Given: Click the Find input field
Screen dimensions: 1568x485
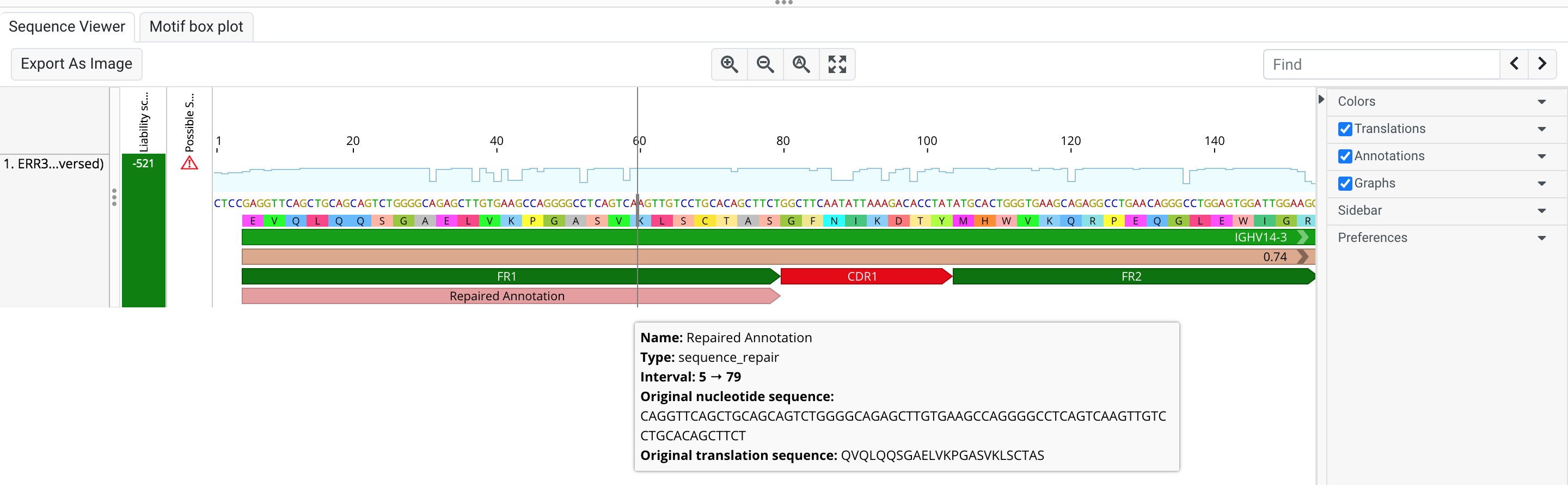Looking at the screenshot, I should point(1381,65).
